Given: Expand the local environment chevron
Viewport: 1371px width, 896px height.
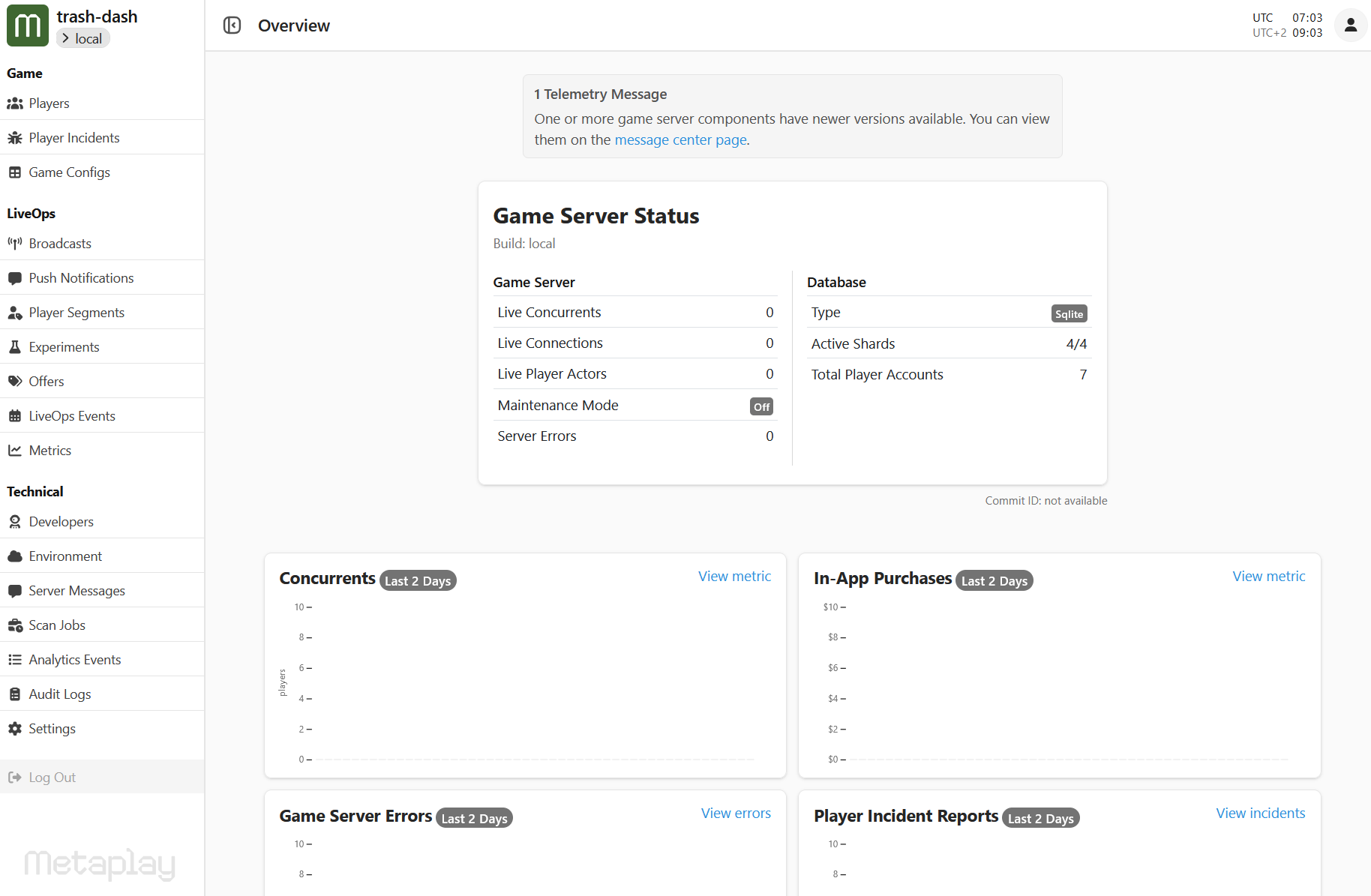Looking at the screenshot, I should pyautogui.click(x=66, y=38).
